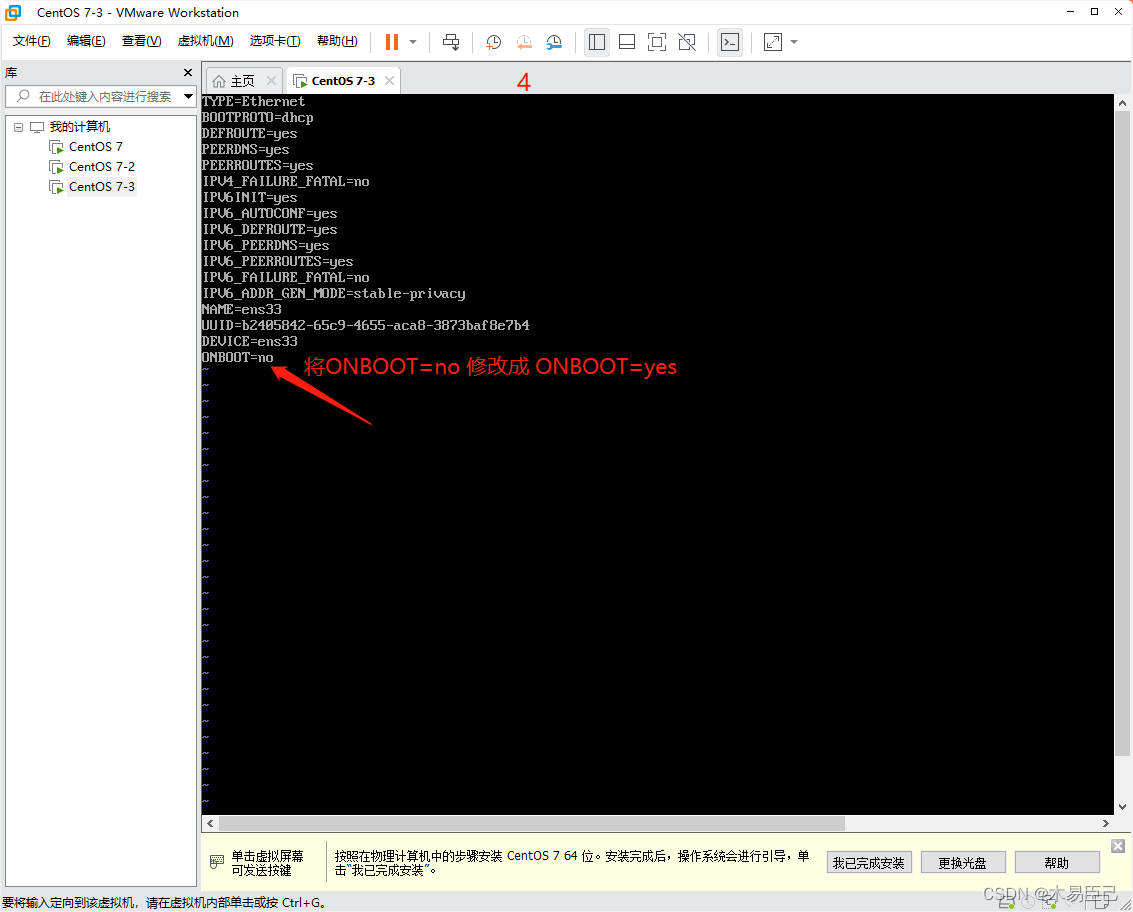Open the 文件(F) menu
Image resolution: width=1133 pixels, height=912 pixels.
point(31,41)
